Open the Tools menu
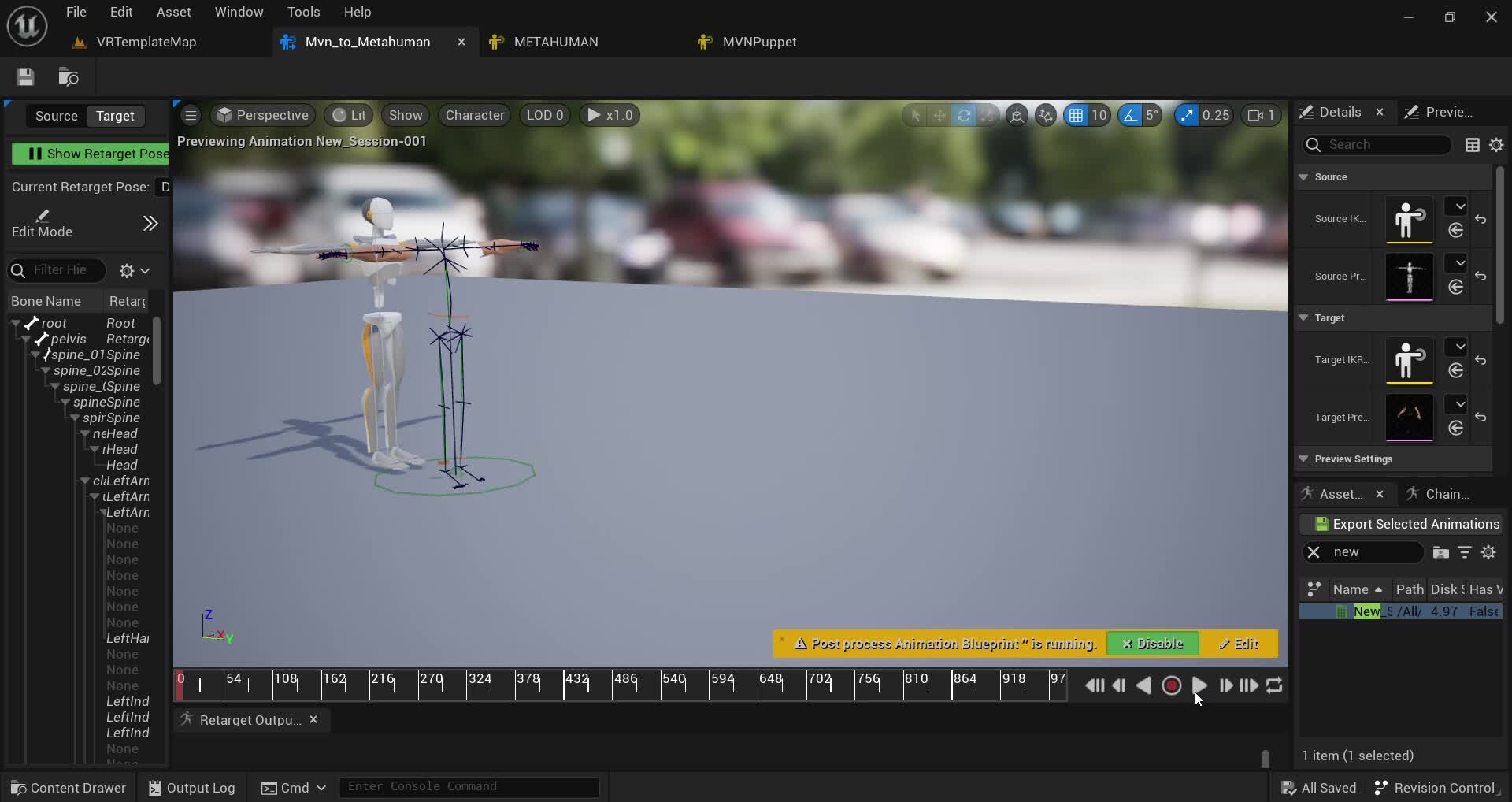 pos(304,12)
